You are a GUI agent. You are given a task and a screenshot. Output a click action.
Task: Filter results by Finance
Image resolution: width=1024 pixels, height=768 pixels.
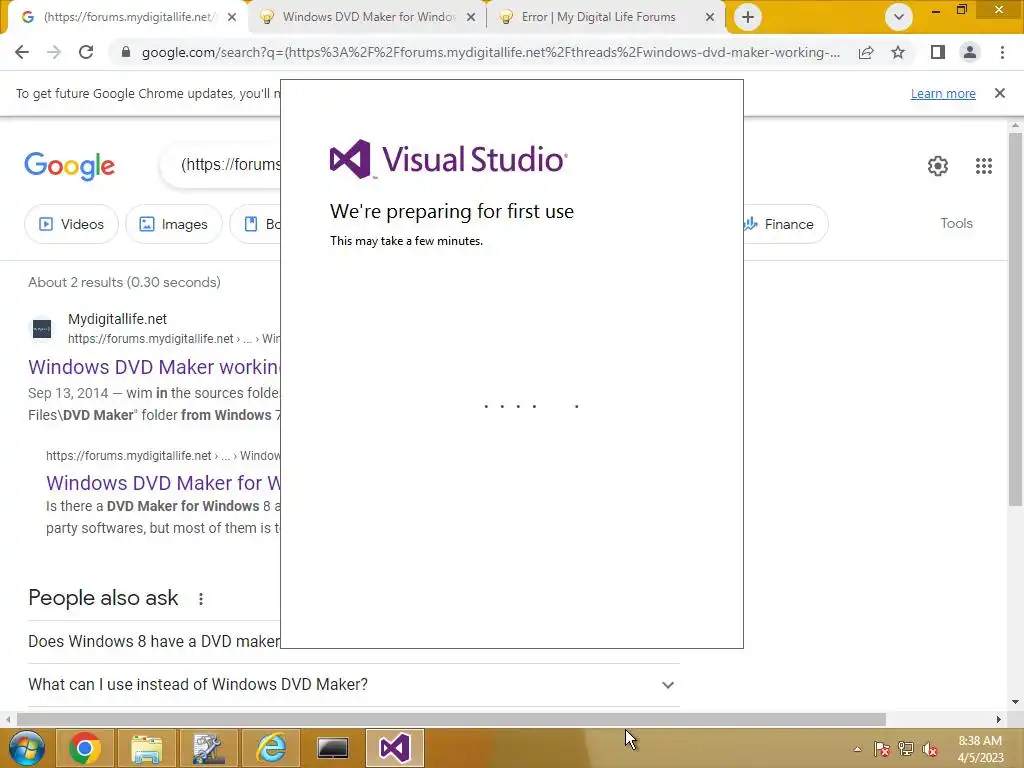click(x=785, y=224)
